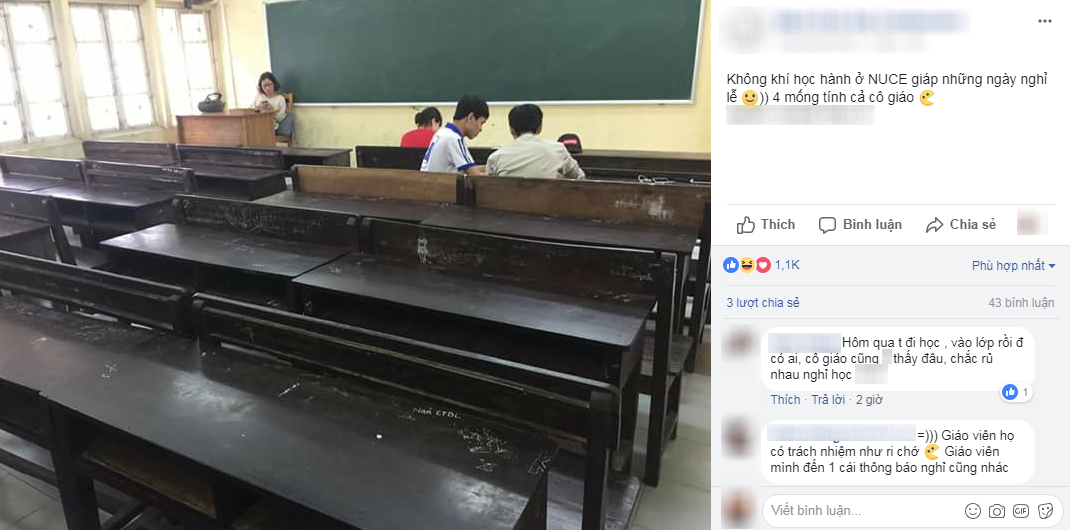Reply to first comment with Trả lời
The width and height of the screenshot is (1070, 530).
[828, 400]
